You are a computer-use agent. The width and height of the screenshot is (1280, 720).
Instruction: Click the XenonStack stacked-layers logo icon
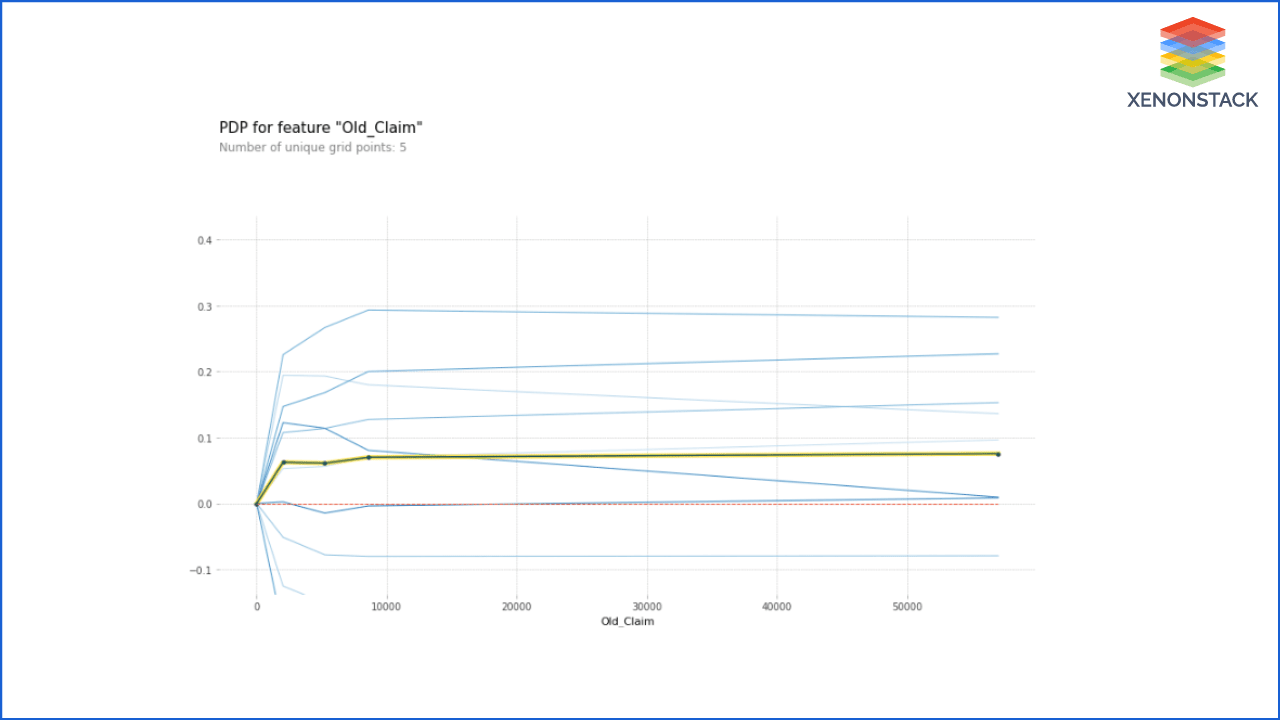pos(1192,51)
